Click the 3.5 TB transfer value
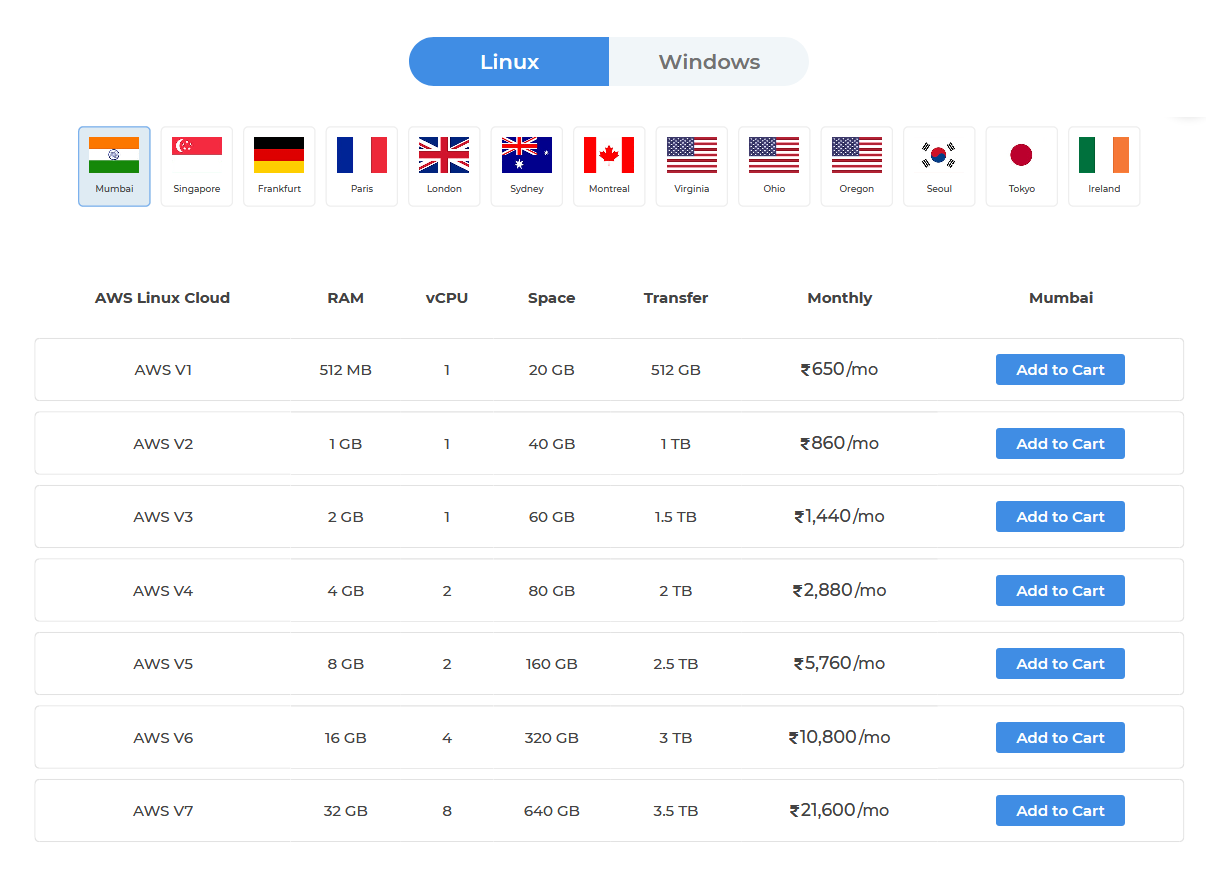Screen dimensions: 1206x873 pyautogui.click(x=676, y=811)
